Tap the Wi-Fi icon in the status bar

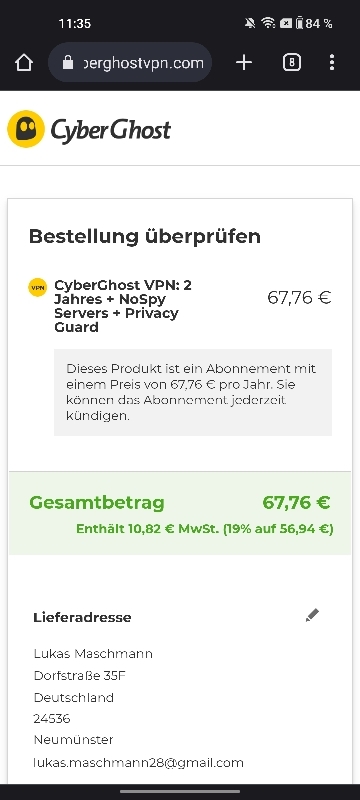pos(268,23)
